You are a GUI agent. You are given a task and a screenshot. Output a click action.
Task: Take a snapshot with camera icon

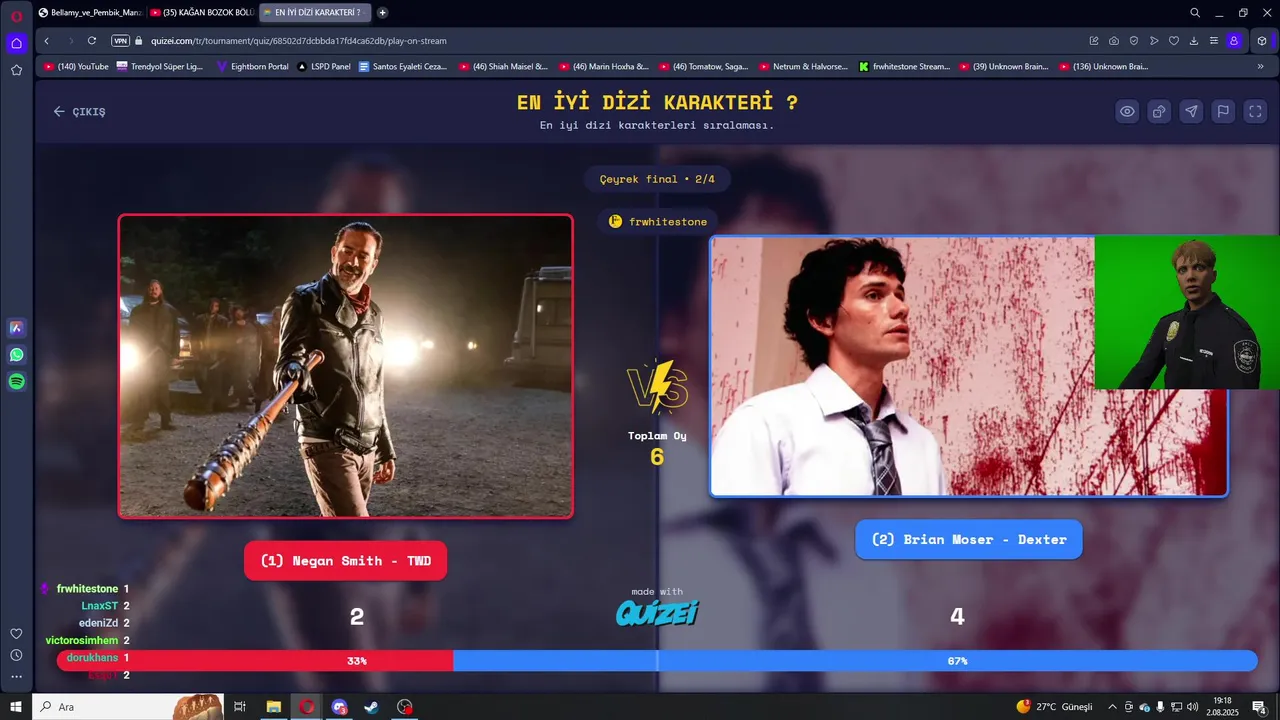click(1114, 41)
